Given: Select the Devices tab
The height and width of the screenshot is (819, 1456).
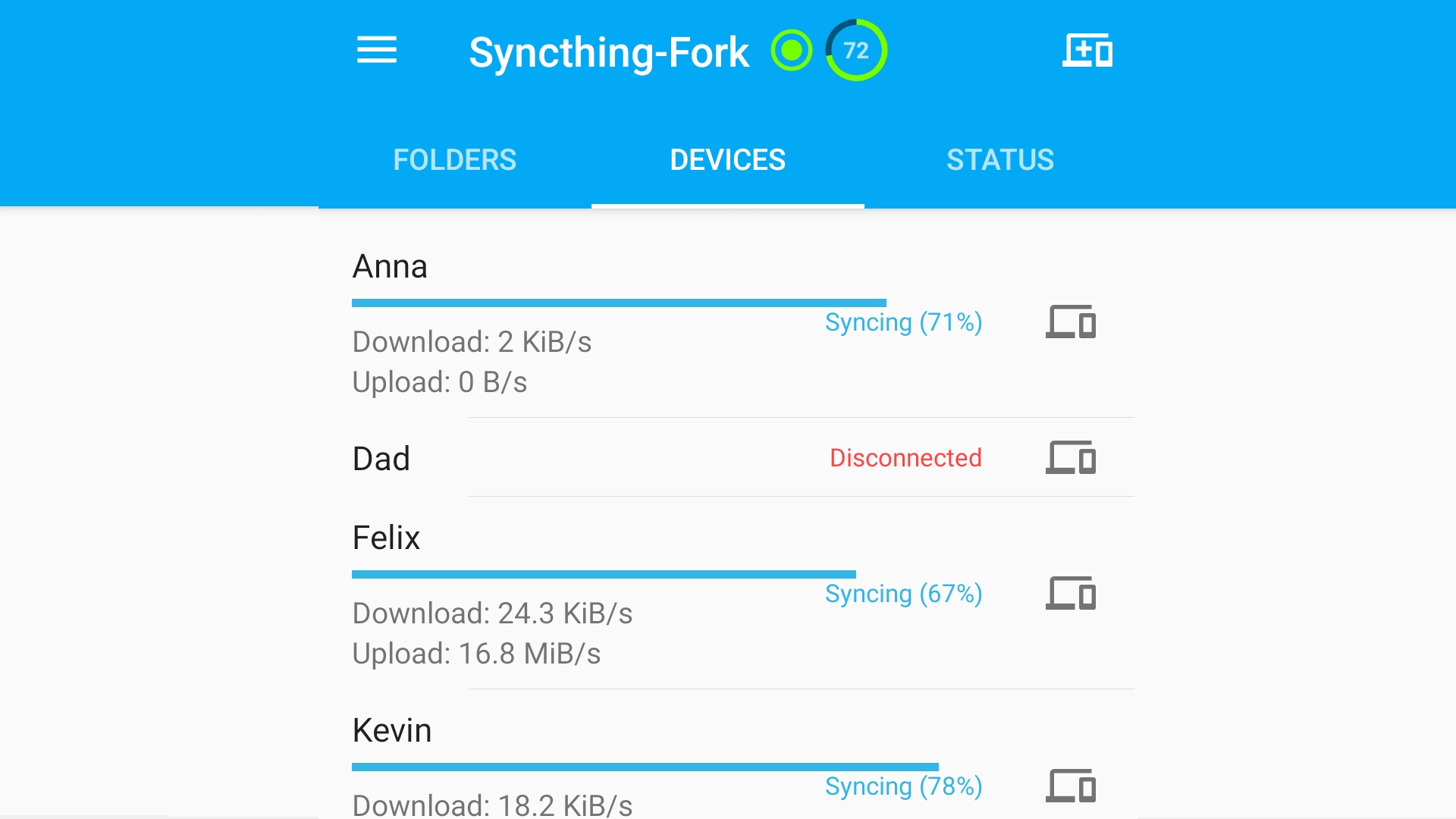Looking at the screenshot, I should [728, 160].
